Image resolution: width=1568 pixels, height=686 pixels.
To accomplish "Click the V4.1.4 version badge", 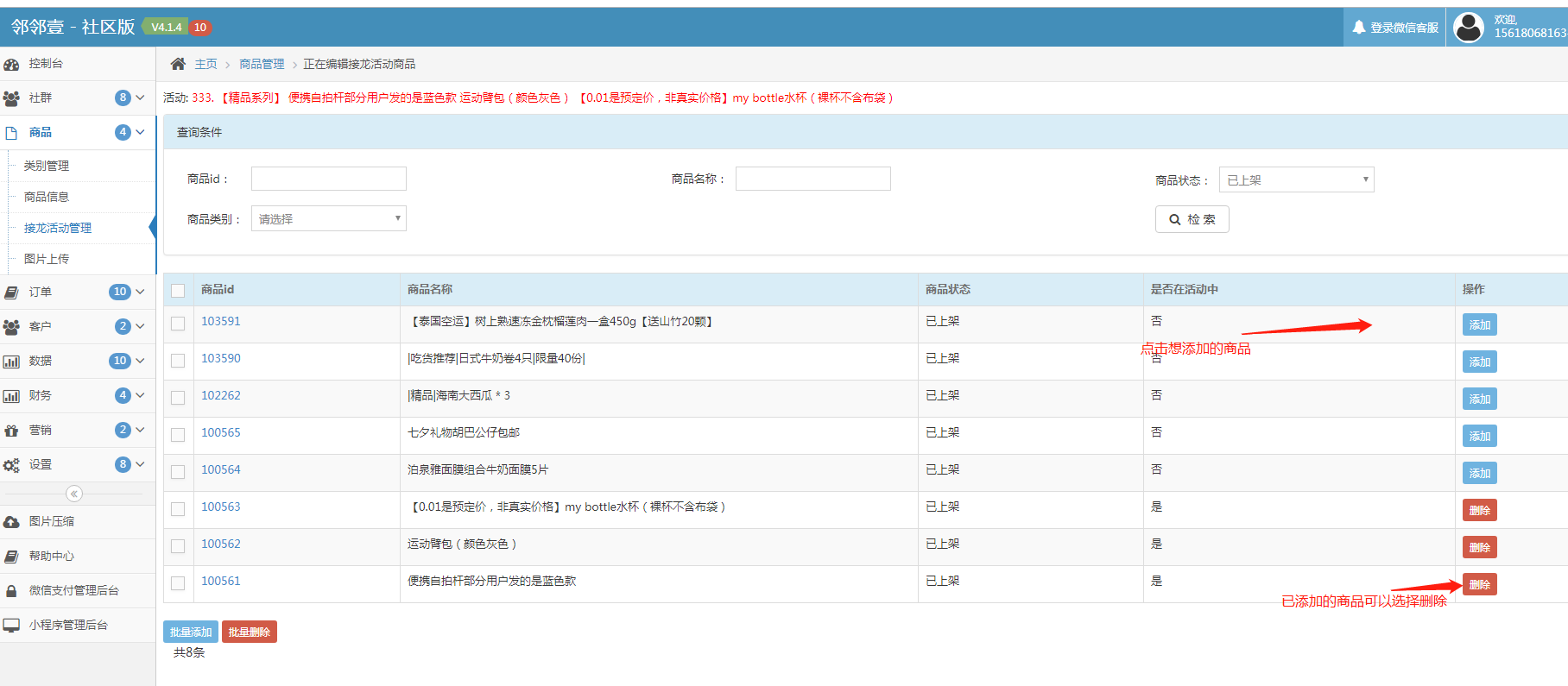I will tap(167, 27).
